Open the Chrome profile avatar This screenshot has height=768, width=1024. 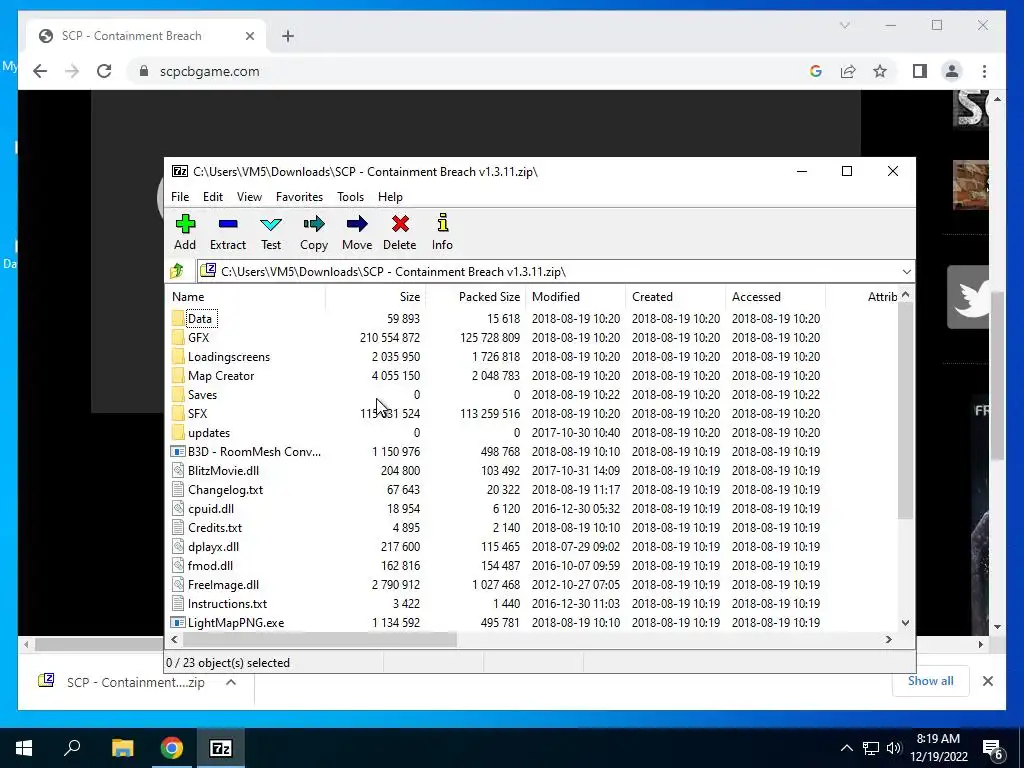click(x=952, y=71)
